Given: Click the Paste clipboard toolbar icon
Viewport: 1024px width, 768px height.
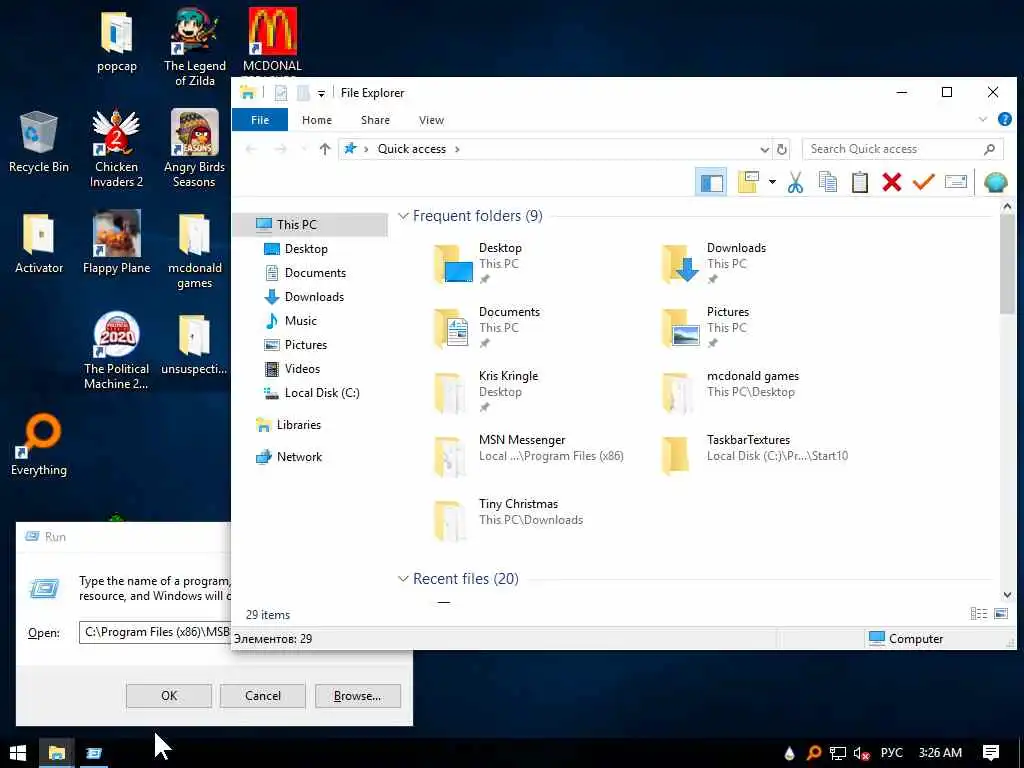Looking at the screenshot, I should (859, 182).
